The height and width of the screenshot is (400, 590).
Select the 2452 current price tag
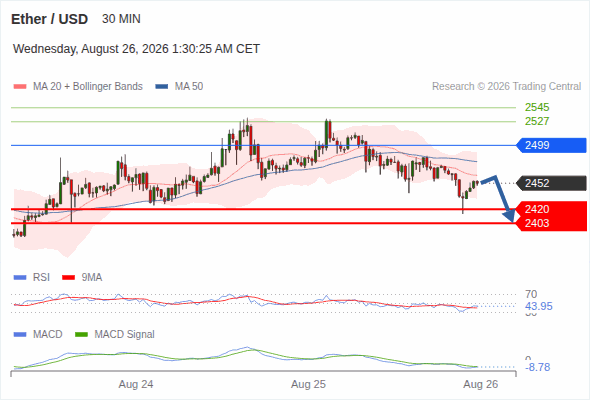tap(551, 183)
